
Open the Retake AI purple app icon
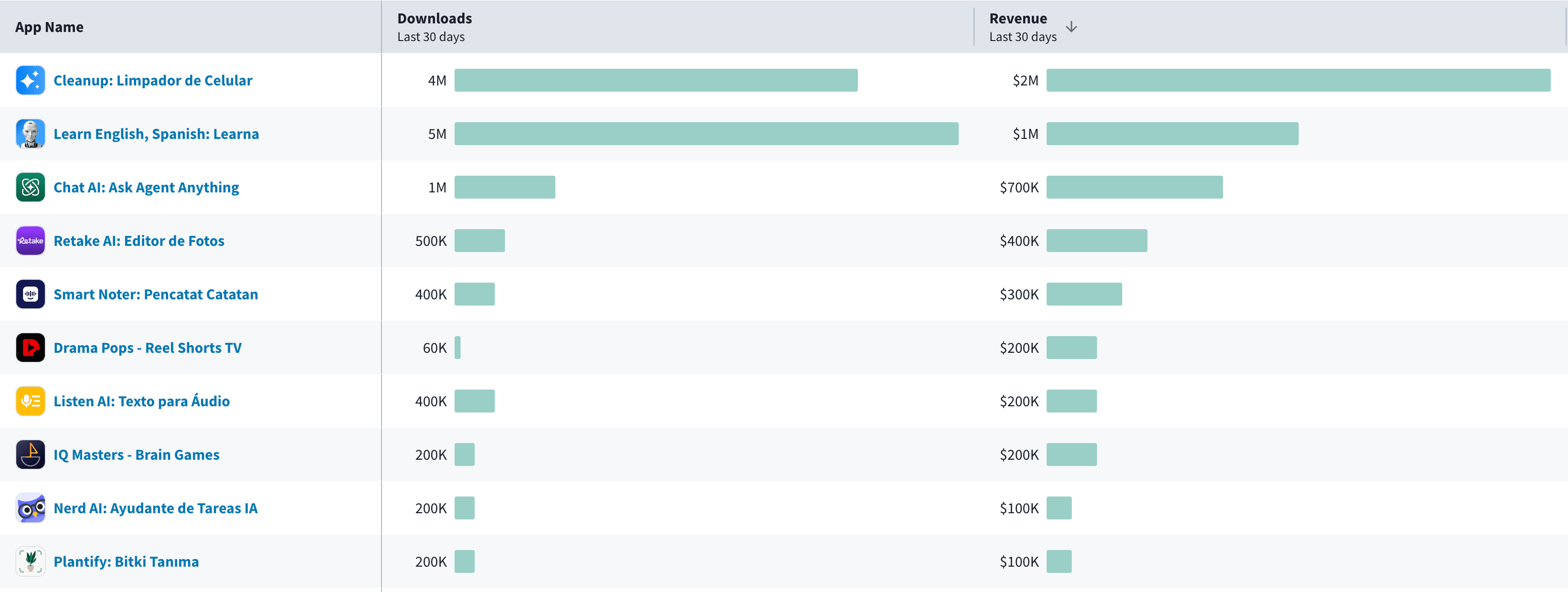30,240
